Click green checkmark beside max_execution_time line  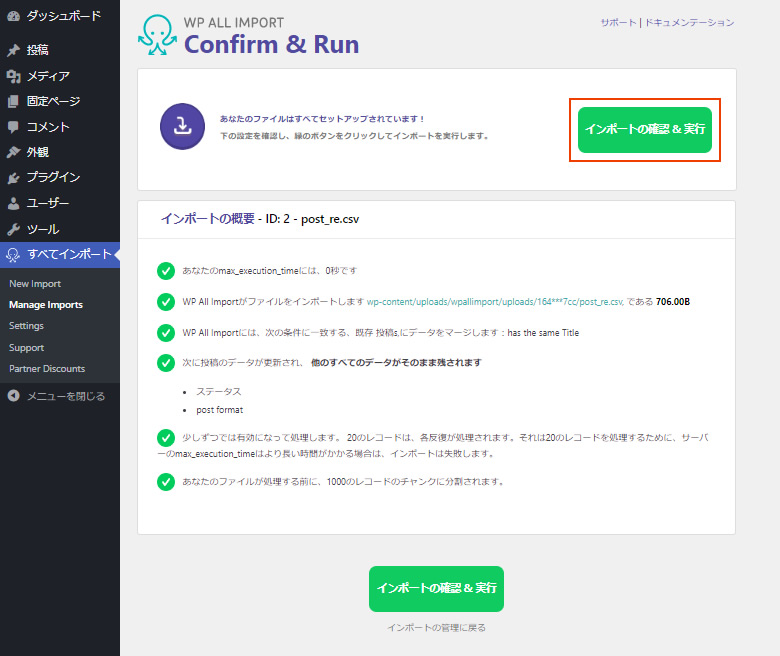point(166,271)
